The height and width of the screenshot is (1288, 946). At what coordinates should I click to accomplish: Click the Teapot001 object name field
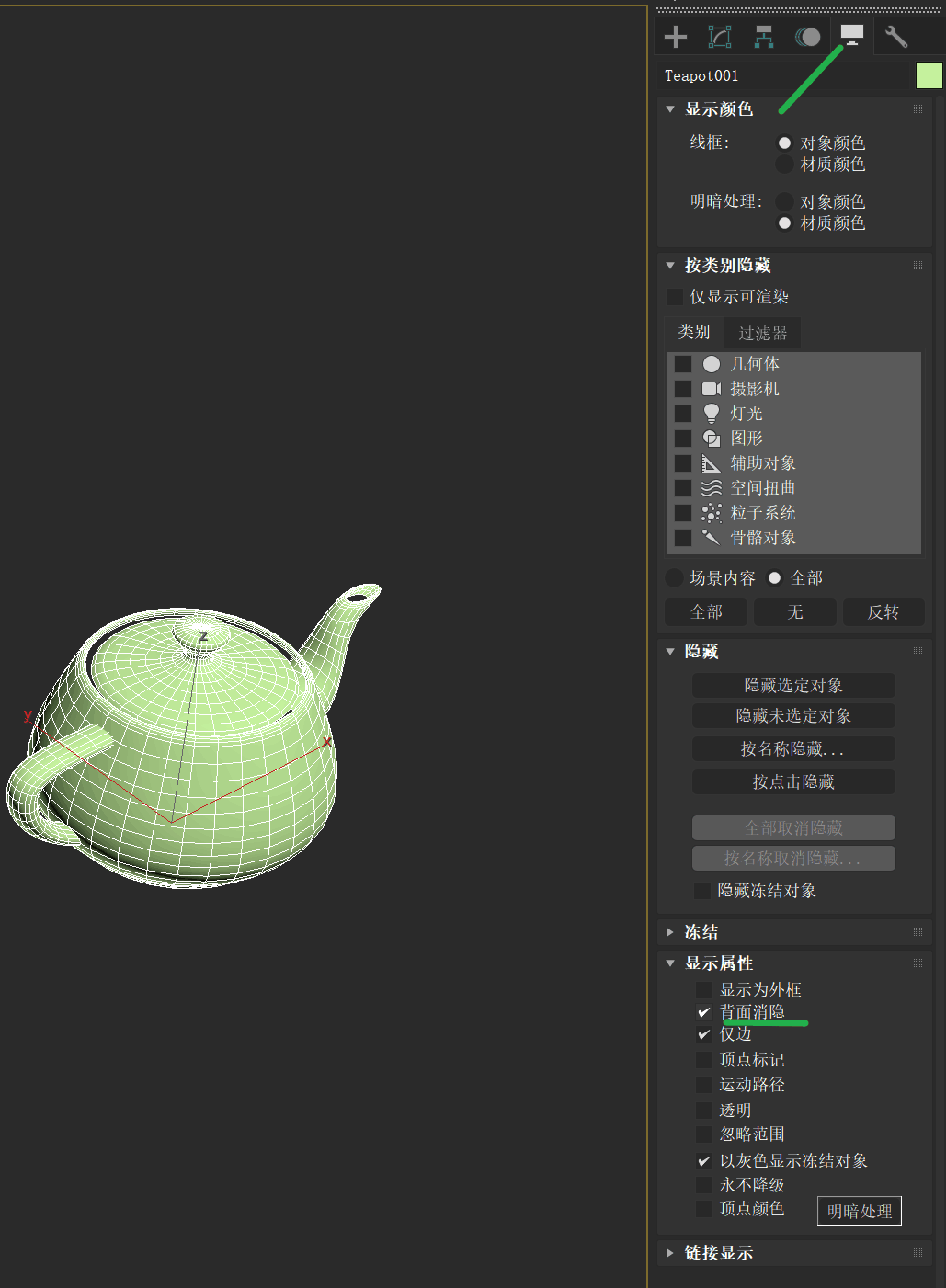click(x=788, y=75)
